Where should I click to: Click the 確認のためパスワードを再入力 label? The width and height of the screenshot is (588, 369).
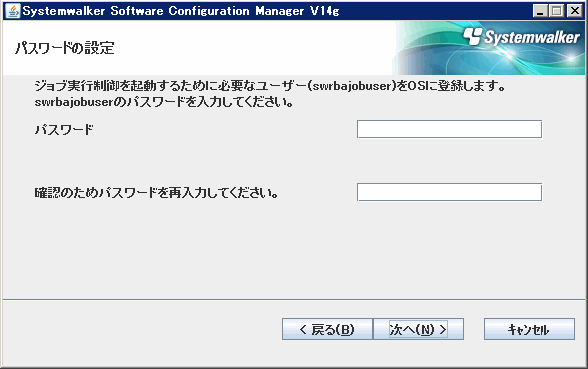point(156,193)
